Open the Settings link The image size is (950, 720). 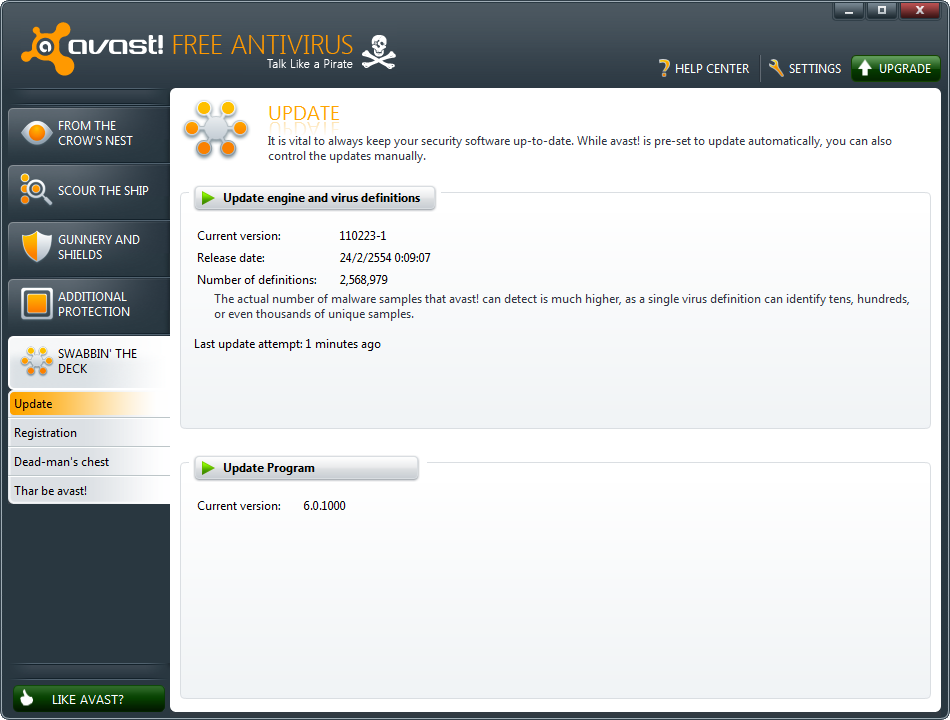pyautogui.click(x=805, y=68)
